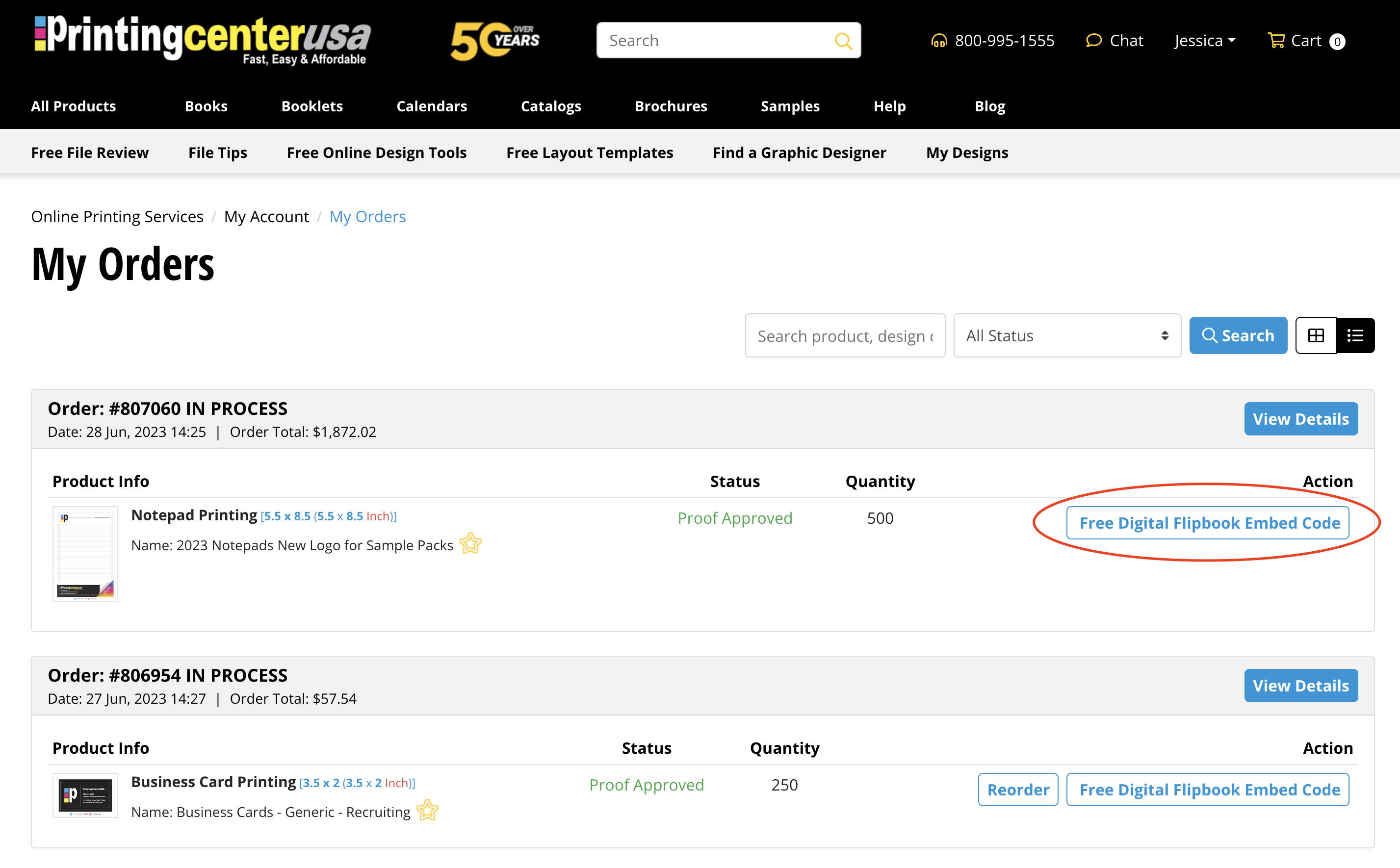Click the My Account breadcrumb link

click(266, 216)
